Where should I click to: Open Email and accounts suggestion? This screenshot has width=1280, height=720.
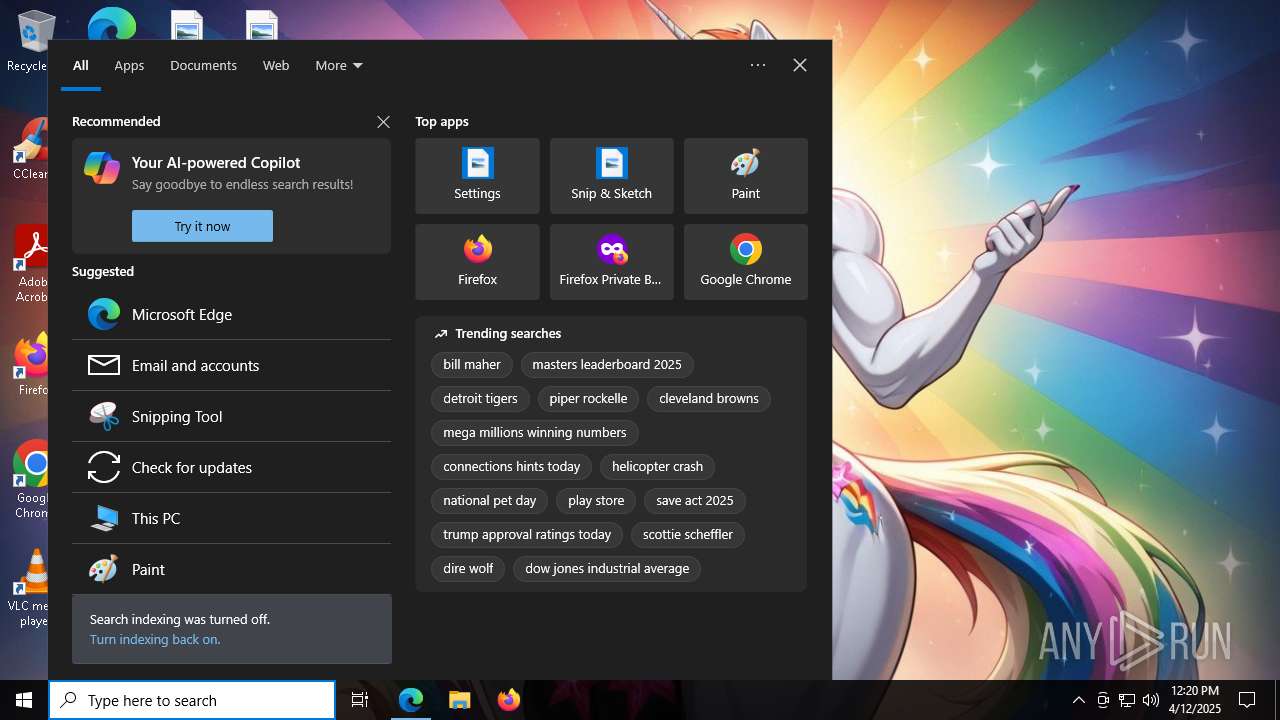coord(231,365)
